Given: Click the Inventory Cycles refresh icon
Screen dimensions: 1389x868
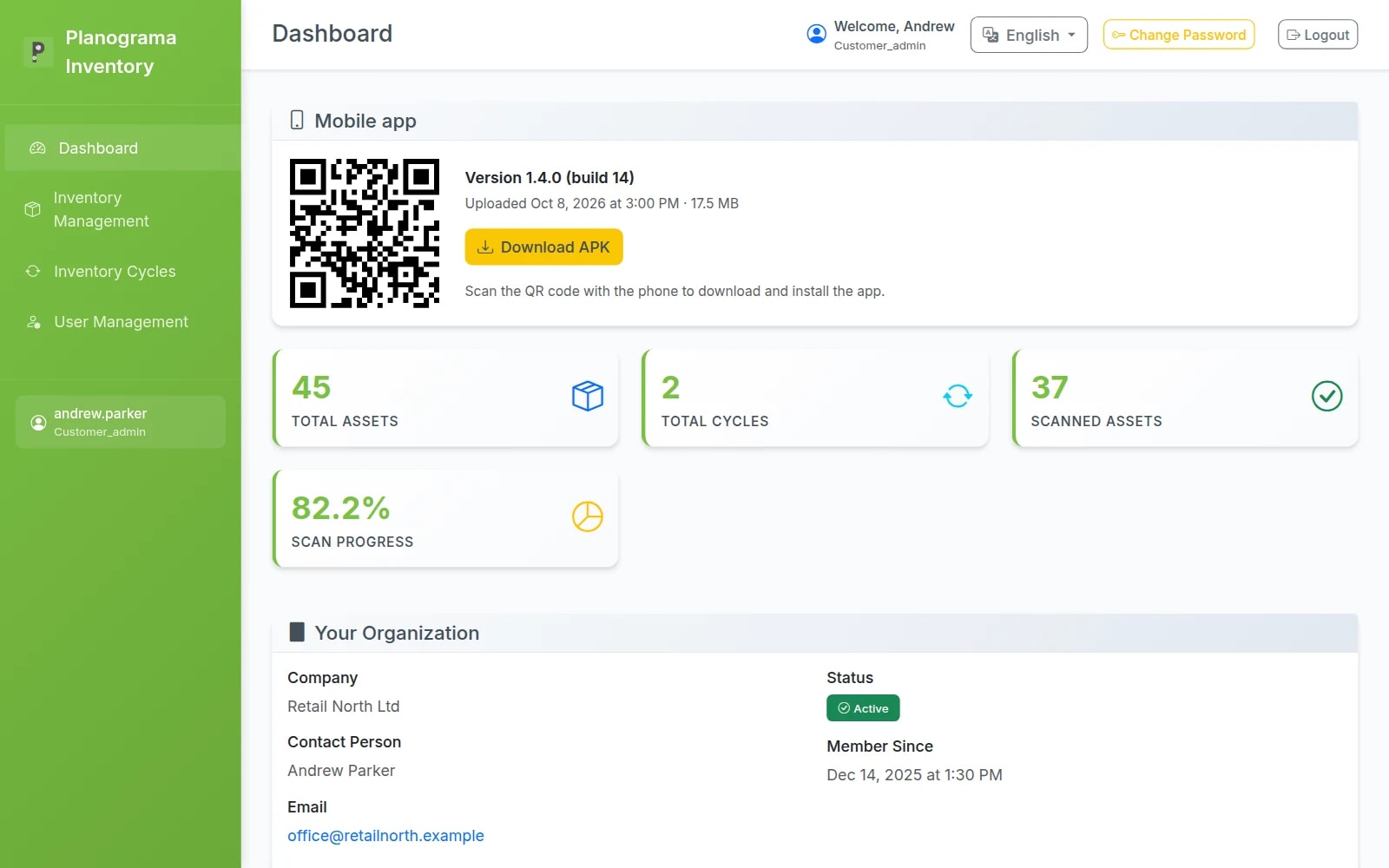Looking at the screenshot, I should [x=33, y=271].
